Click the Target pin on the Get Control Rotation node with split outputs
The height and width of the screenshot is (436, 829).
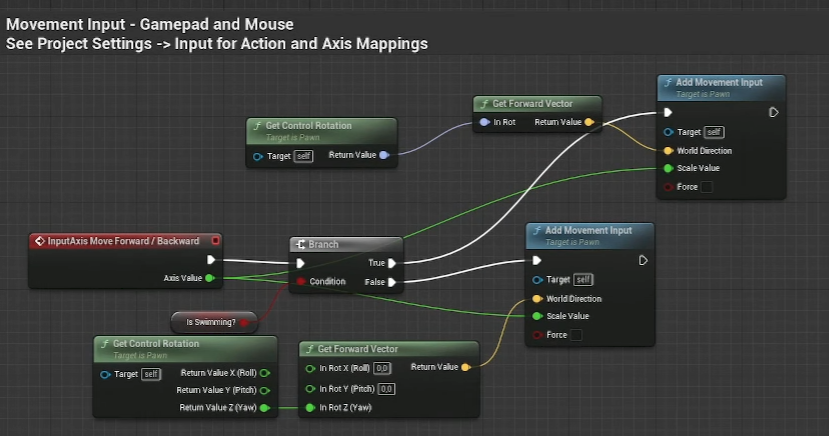point(105,375)
